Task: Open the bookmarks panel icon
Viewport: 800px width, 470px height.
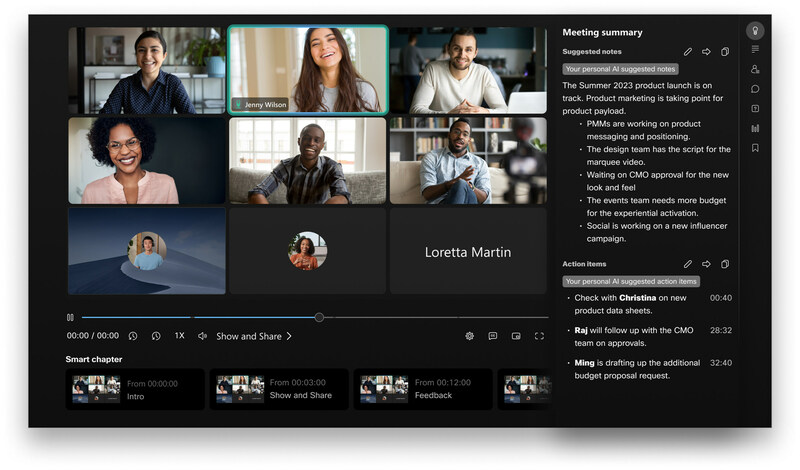Action: click(755, 148)
